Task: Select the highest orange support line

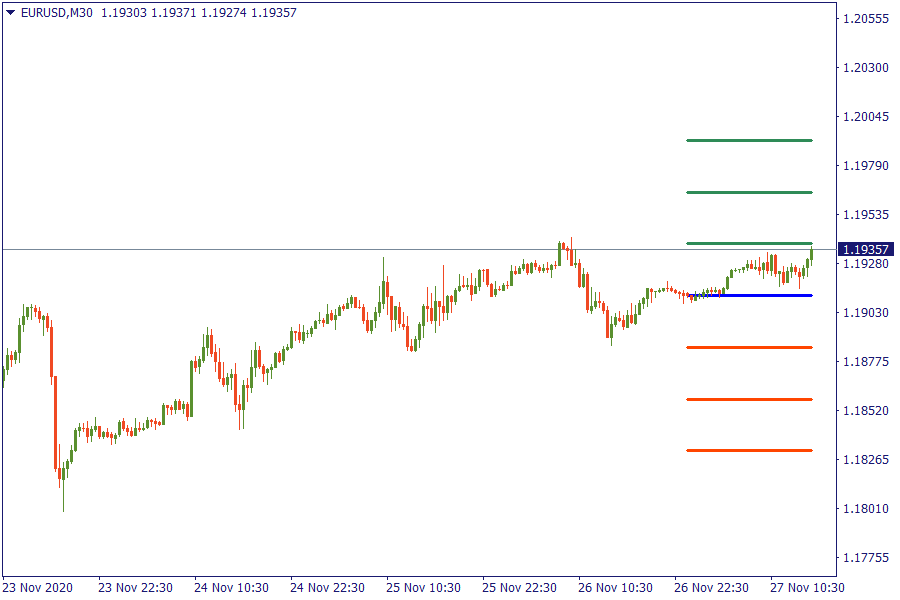Action: coord(748,347)
